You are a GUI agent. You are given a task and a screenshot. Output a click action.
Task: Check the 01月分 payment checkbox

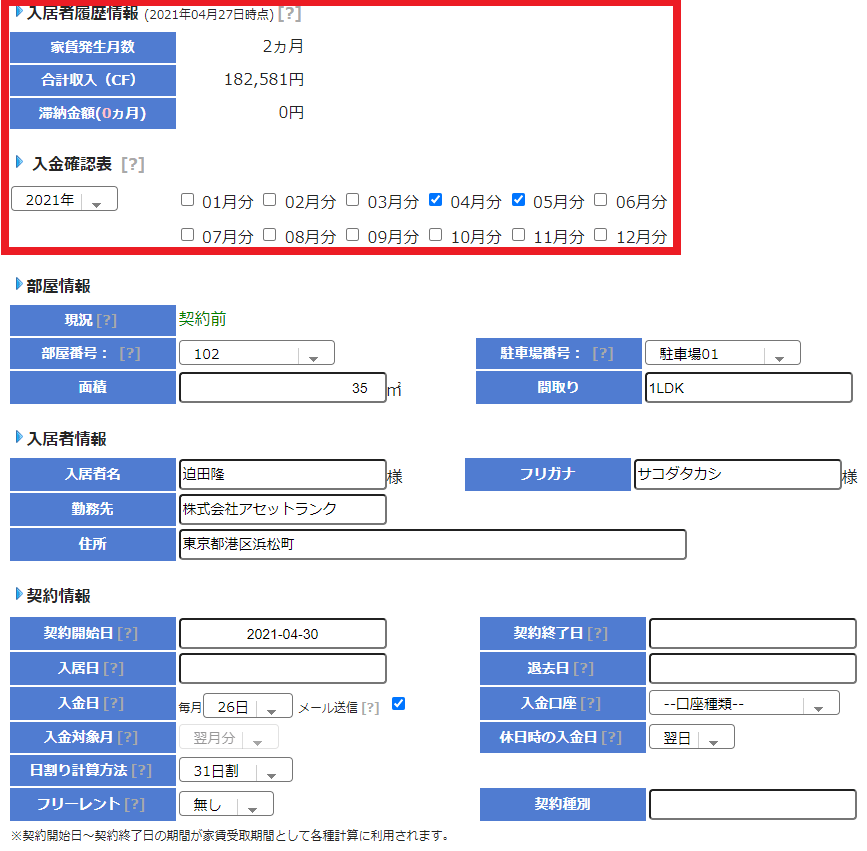[187, 199]
